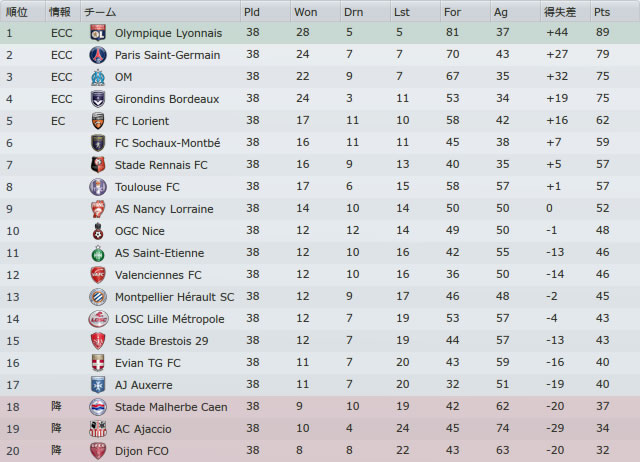Open the AS Nancy Lorraine team link

point(164,209)
